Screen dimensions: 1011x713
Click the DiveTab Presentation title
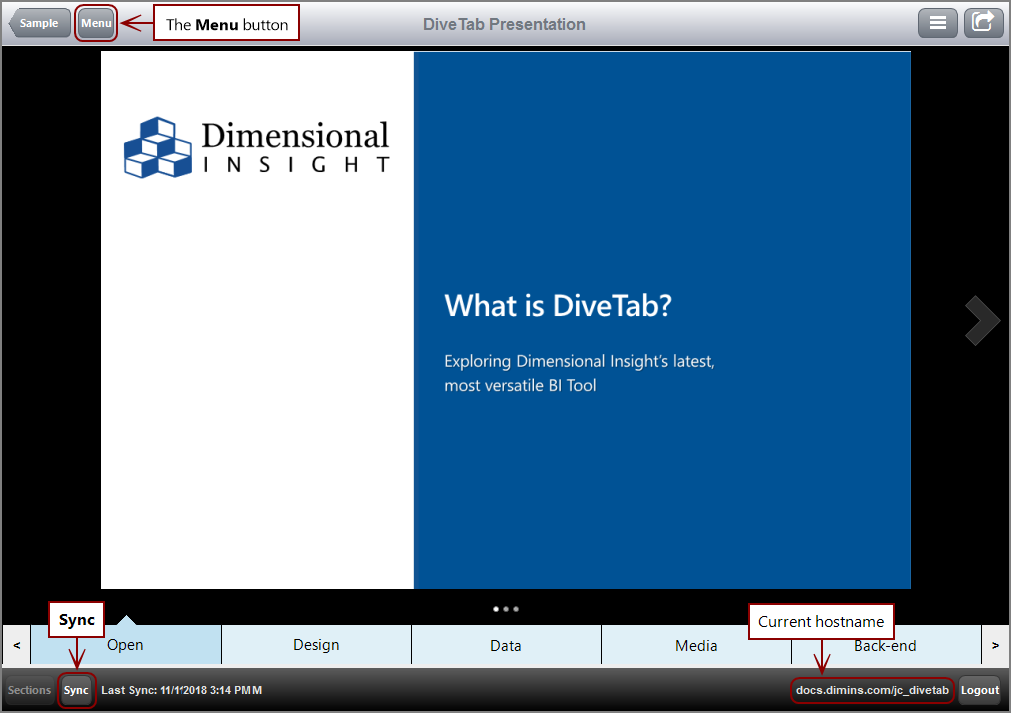(504, 22)
